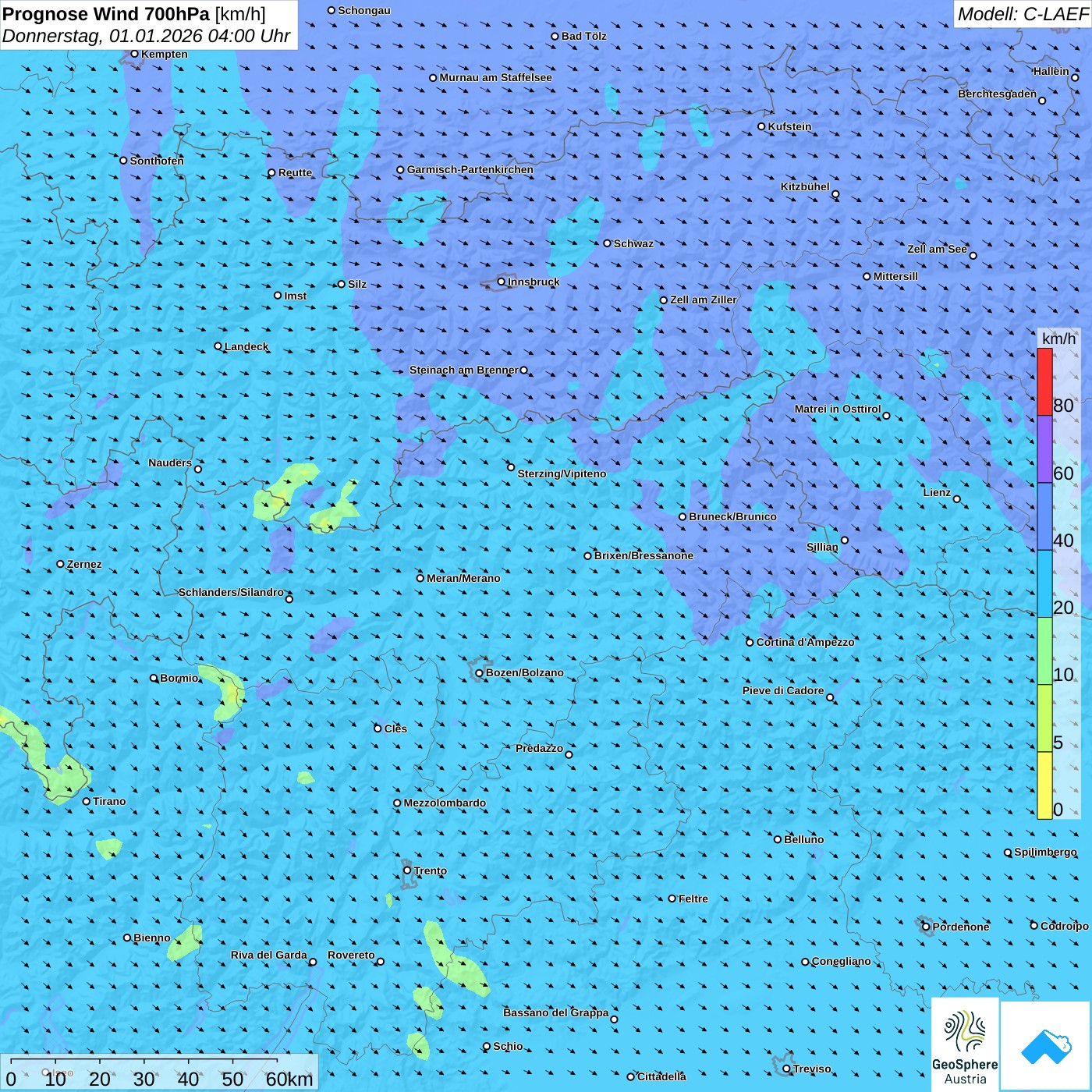The image size is (1092, 1092).
Task: Click the Hallein label
Action: point(1051,71)
